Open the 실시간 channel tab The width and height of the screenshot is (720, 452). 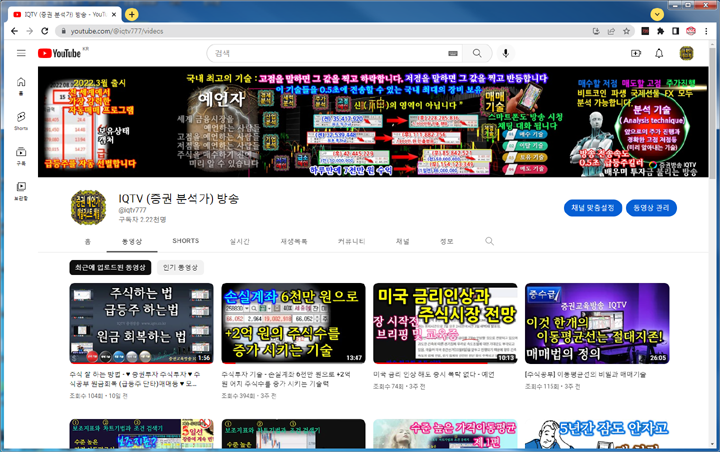(240, 242)
